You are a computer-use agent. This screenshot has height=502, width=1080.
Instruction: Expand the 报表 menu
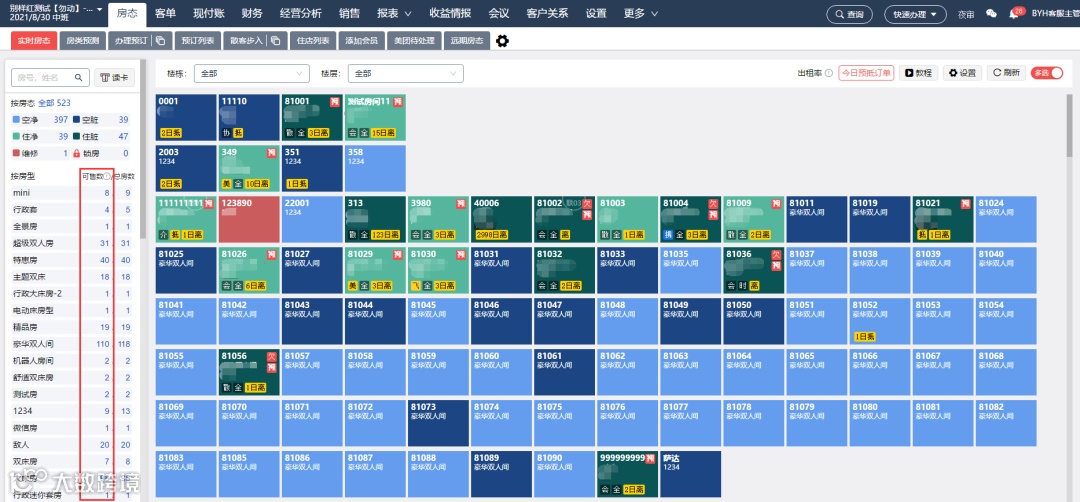click(x=394, y=14)
